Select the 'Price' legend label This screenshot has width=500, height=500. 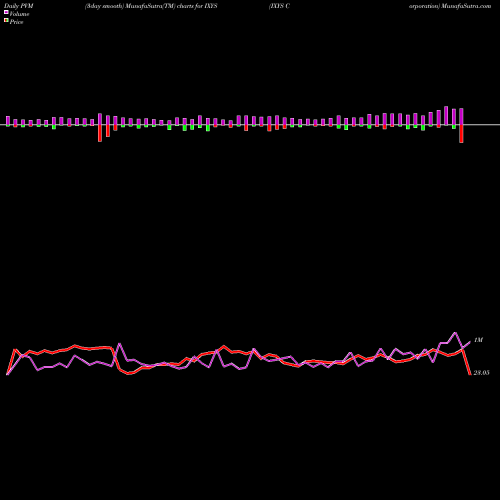pyautogui.click(x=16, y=22)
